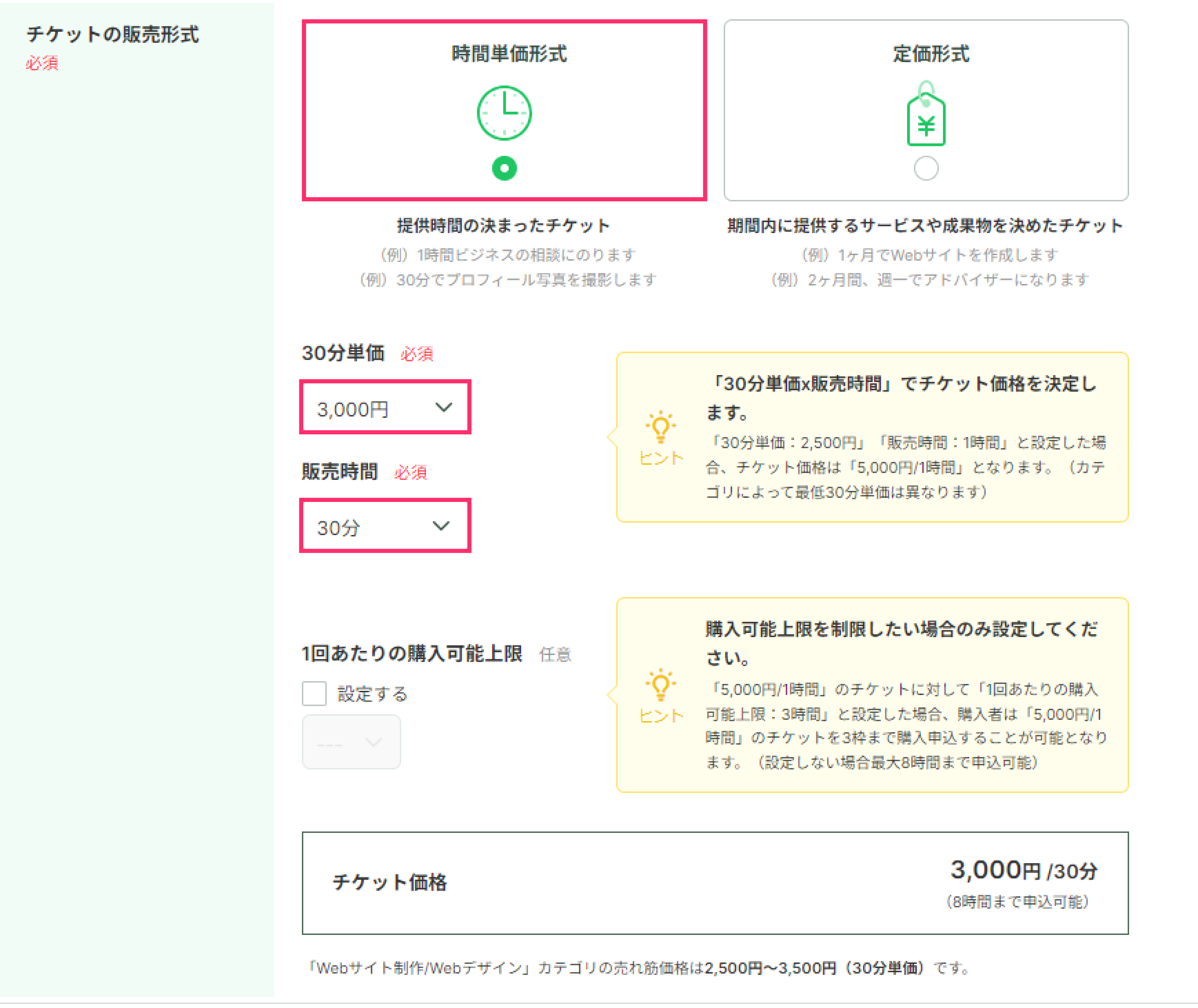Click chevron arrow on 3,000円 dropdown
The width and height of the screenshot is (1198, 1008).
tap(443, 407)
